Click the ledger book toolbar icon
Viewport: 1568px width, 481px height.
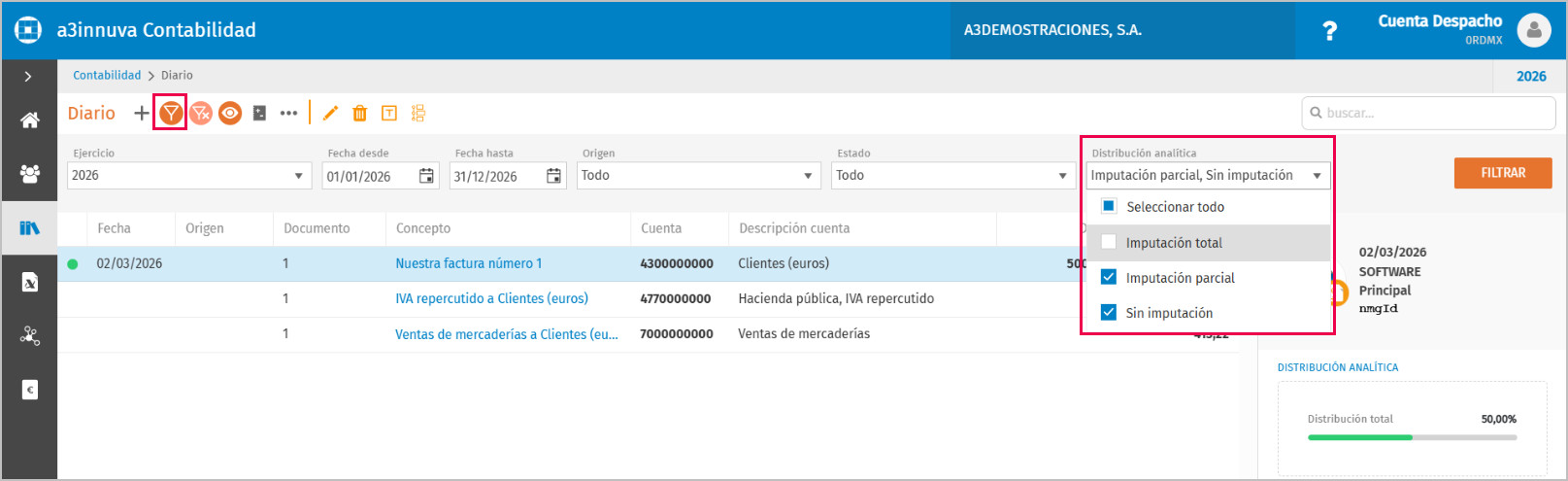259,113
